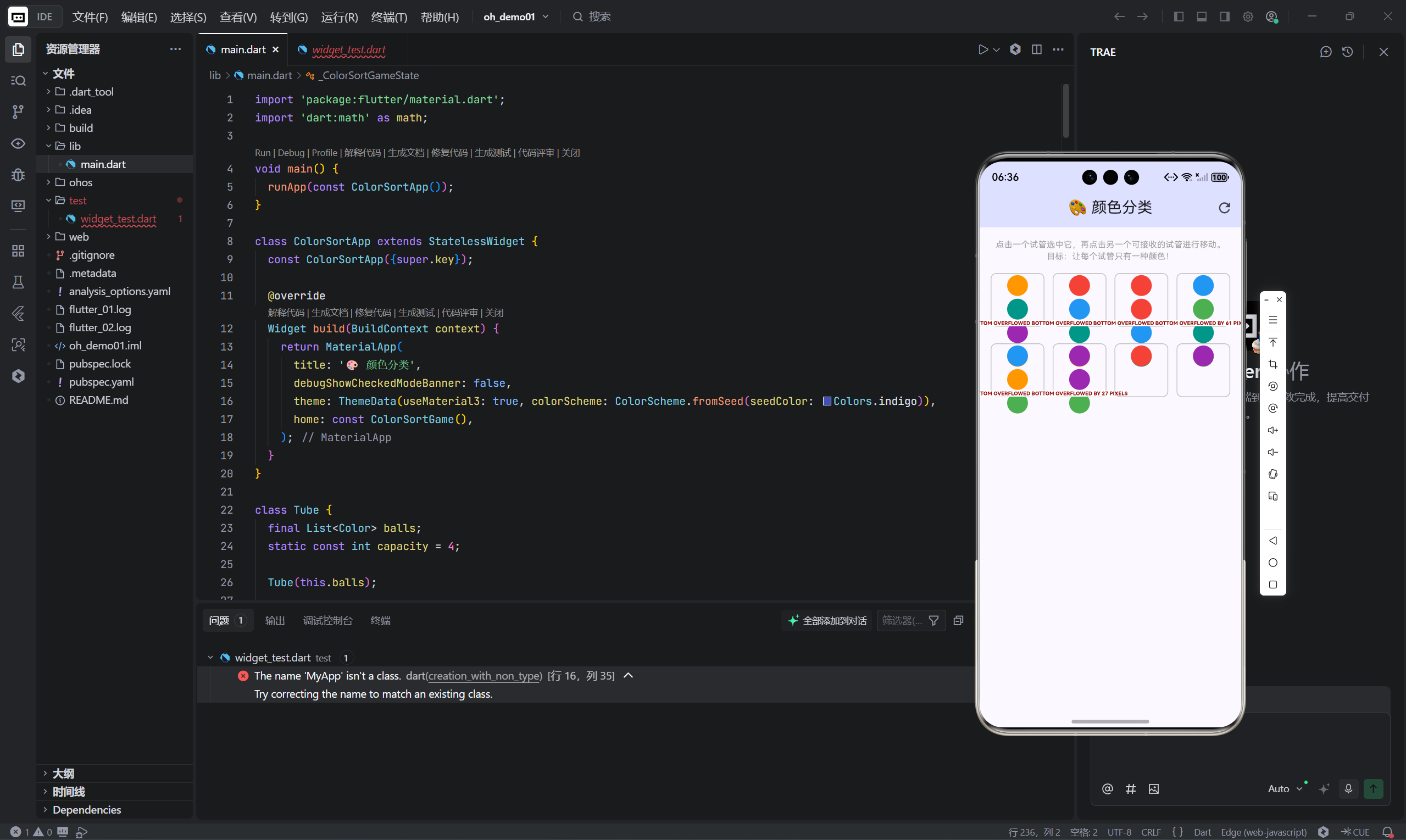Click the chat history clock icon in TRAE panel
The height and width of the screenshot is (840, 1406).
click(1347, 52)
